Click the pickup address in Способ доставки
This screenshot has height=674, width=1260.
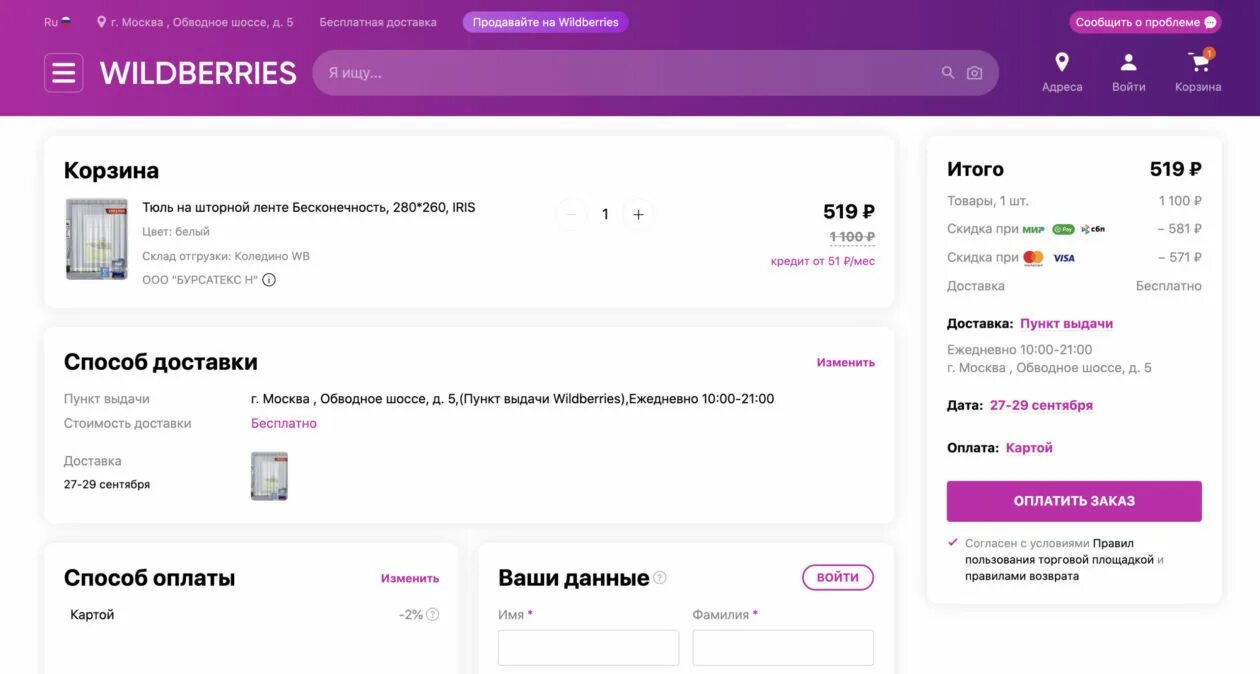(512, 399)
